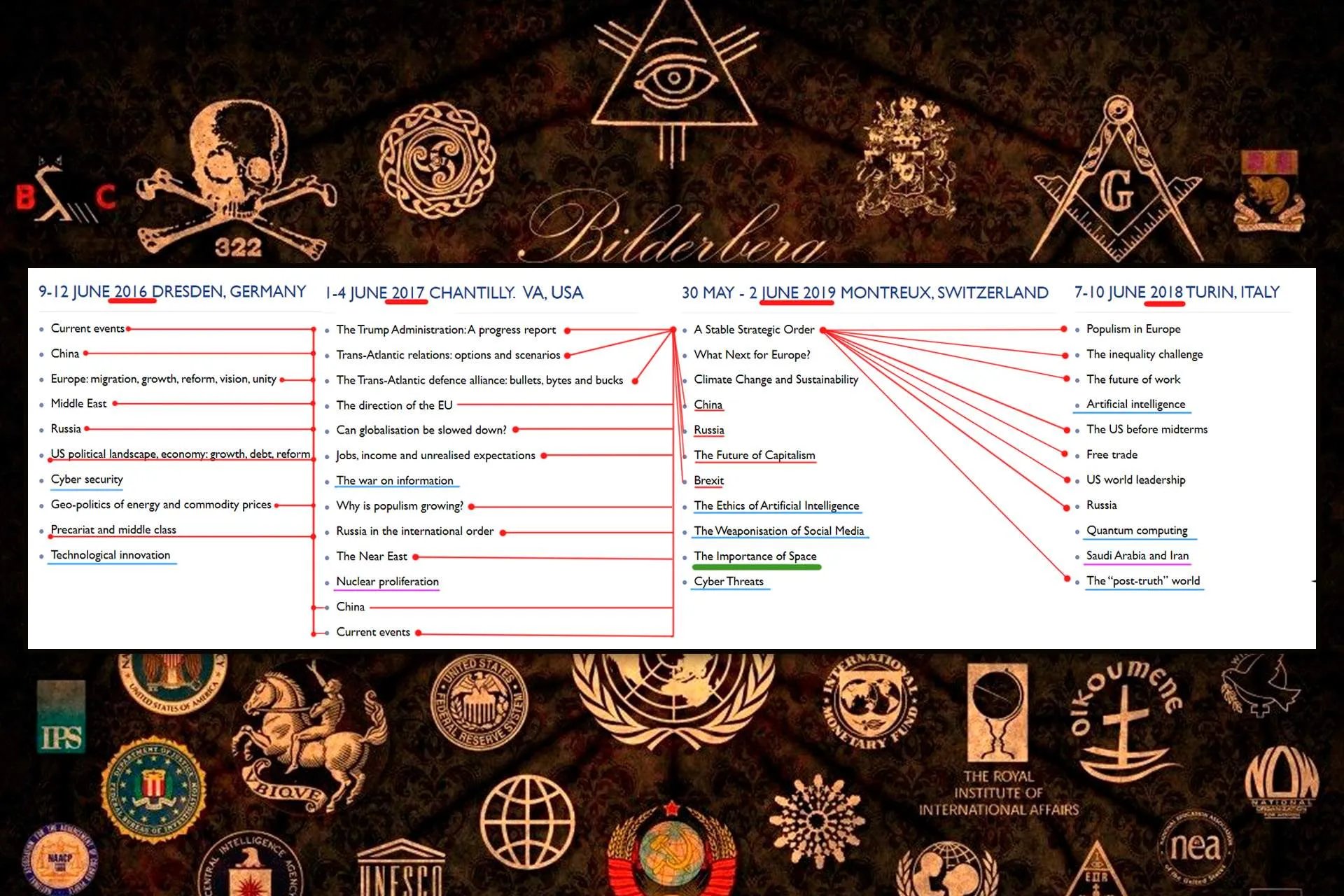Click 'Quantum computing' in the 2018 list
Image resolution: width=1344 pixels, height=896 pixels.
pyautogui.click(x=1137, y=531)
